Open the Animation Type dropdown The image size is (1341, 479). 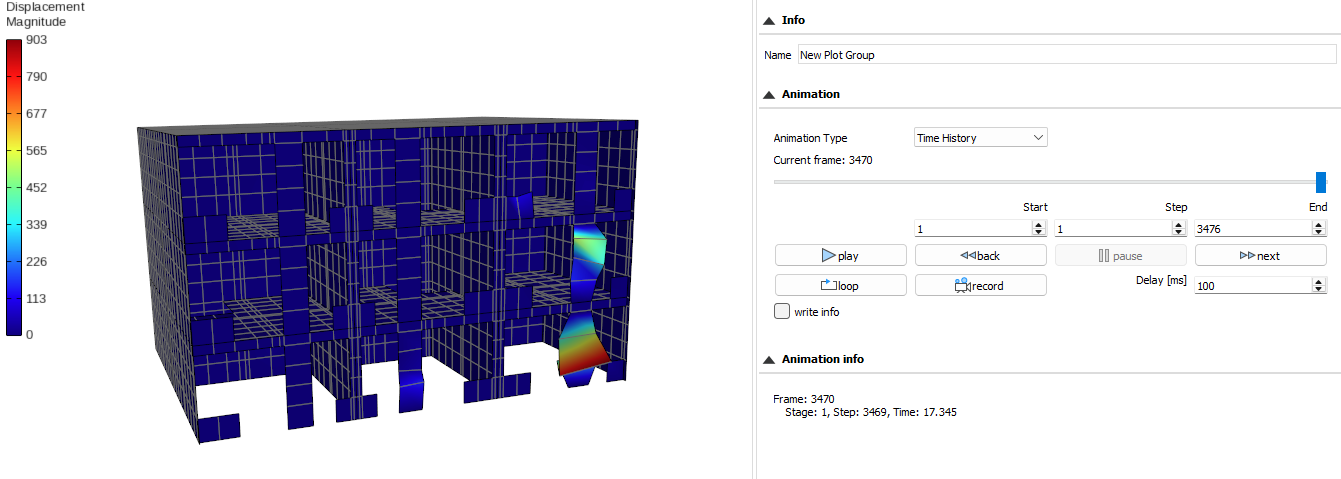click(981, 138)
